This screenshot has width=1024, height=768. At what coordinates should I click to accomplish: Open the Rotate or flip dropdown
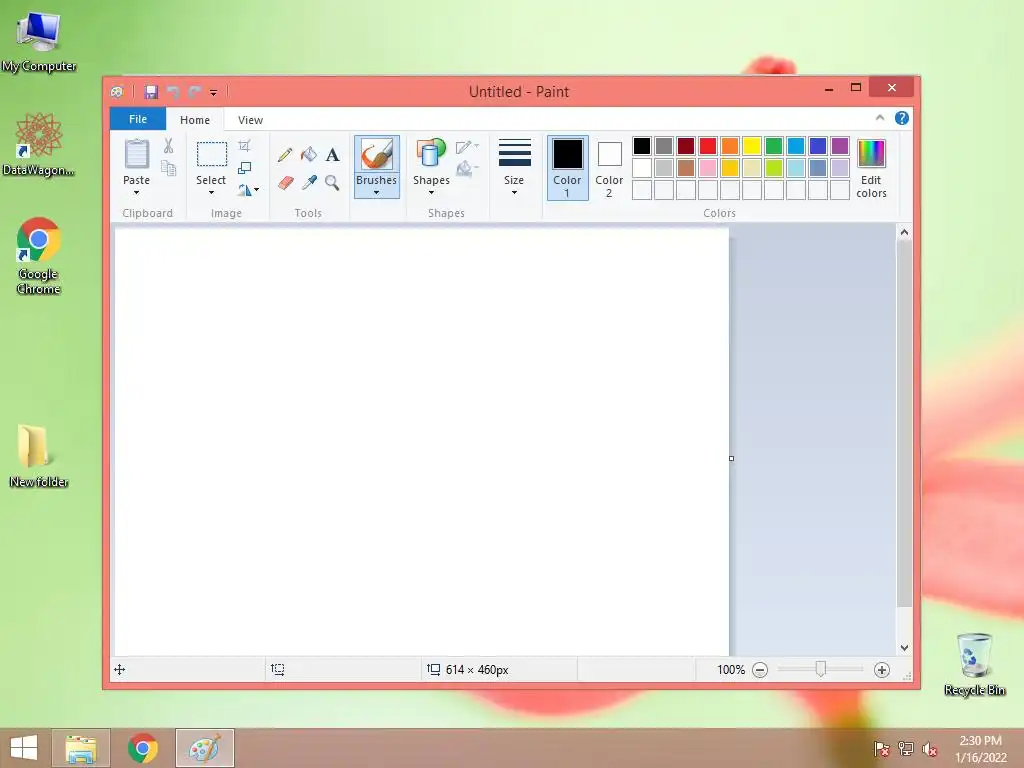tap(248, 190)
